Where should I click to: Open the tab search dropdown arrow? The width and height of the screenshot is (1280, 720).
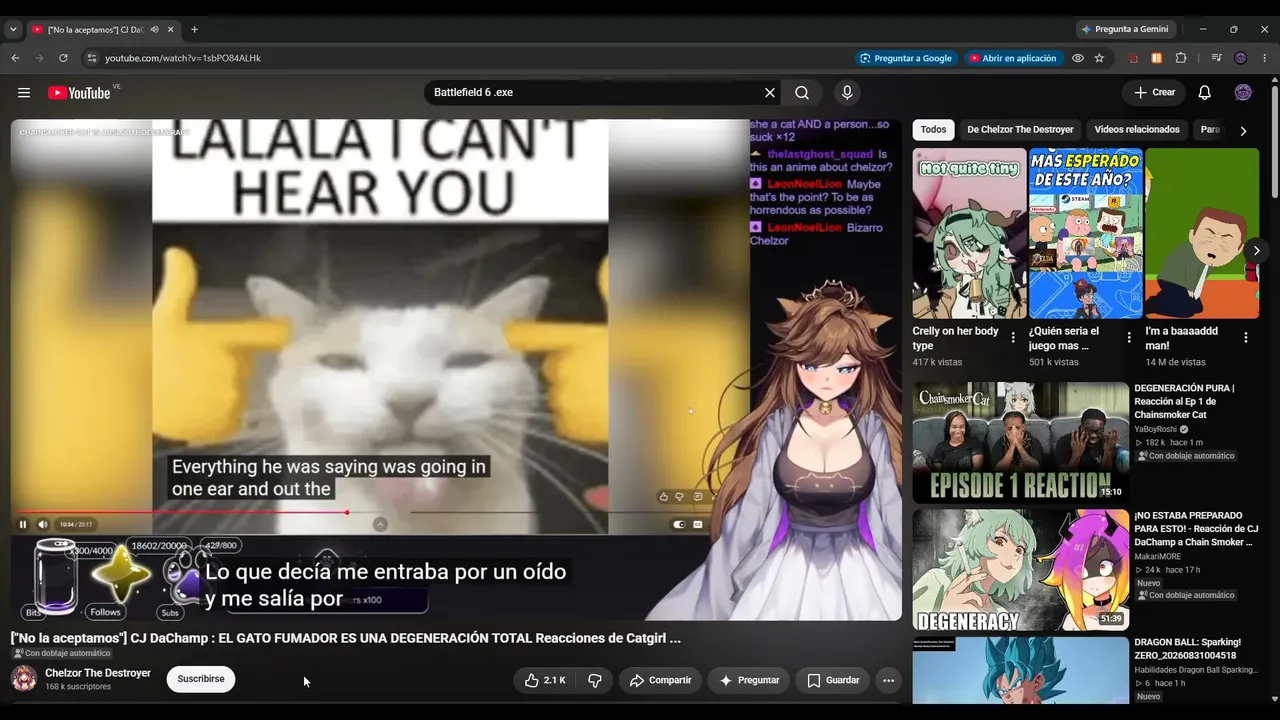coord(13,30)
